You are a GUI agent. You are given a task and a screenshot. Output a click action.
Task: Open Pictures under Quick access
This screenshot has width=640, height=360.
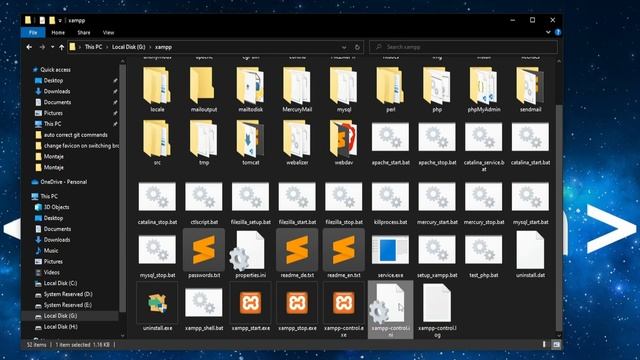click(53, 113)
